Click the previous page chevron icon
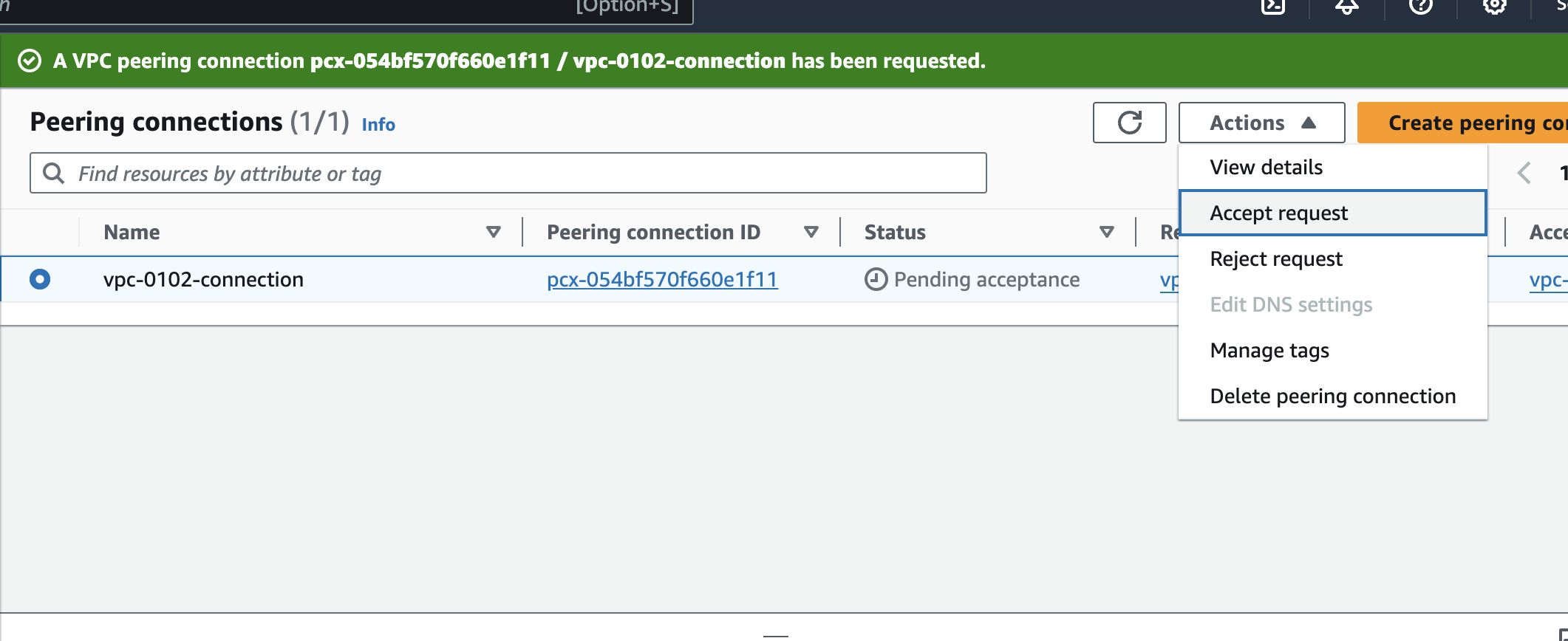The image size is (1568, 641). pyautogui.click(x=1524, y=174)
